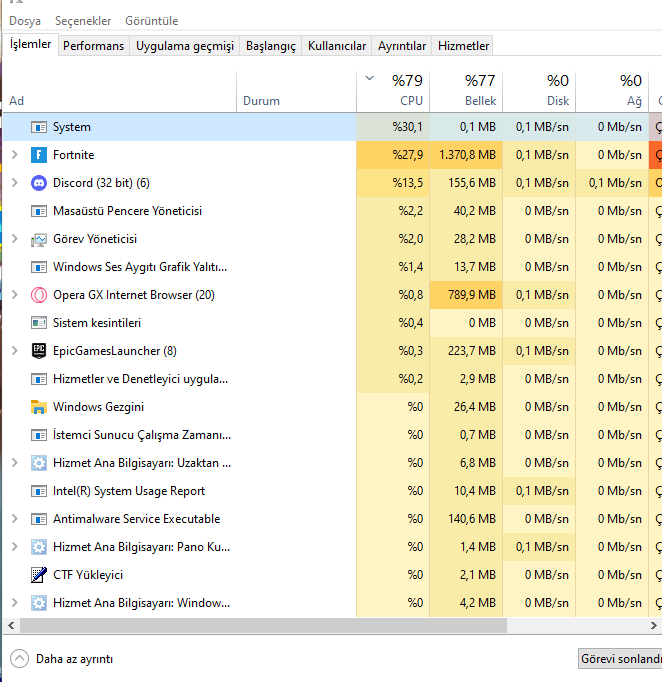Expand Hizmet Ana Bilgisayarı: Pano row

tap(14, 547)
